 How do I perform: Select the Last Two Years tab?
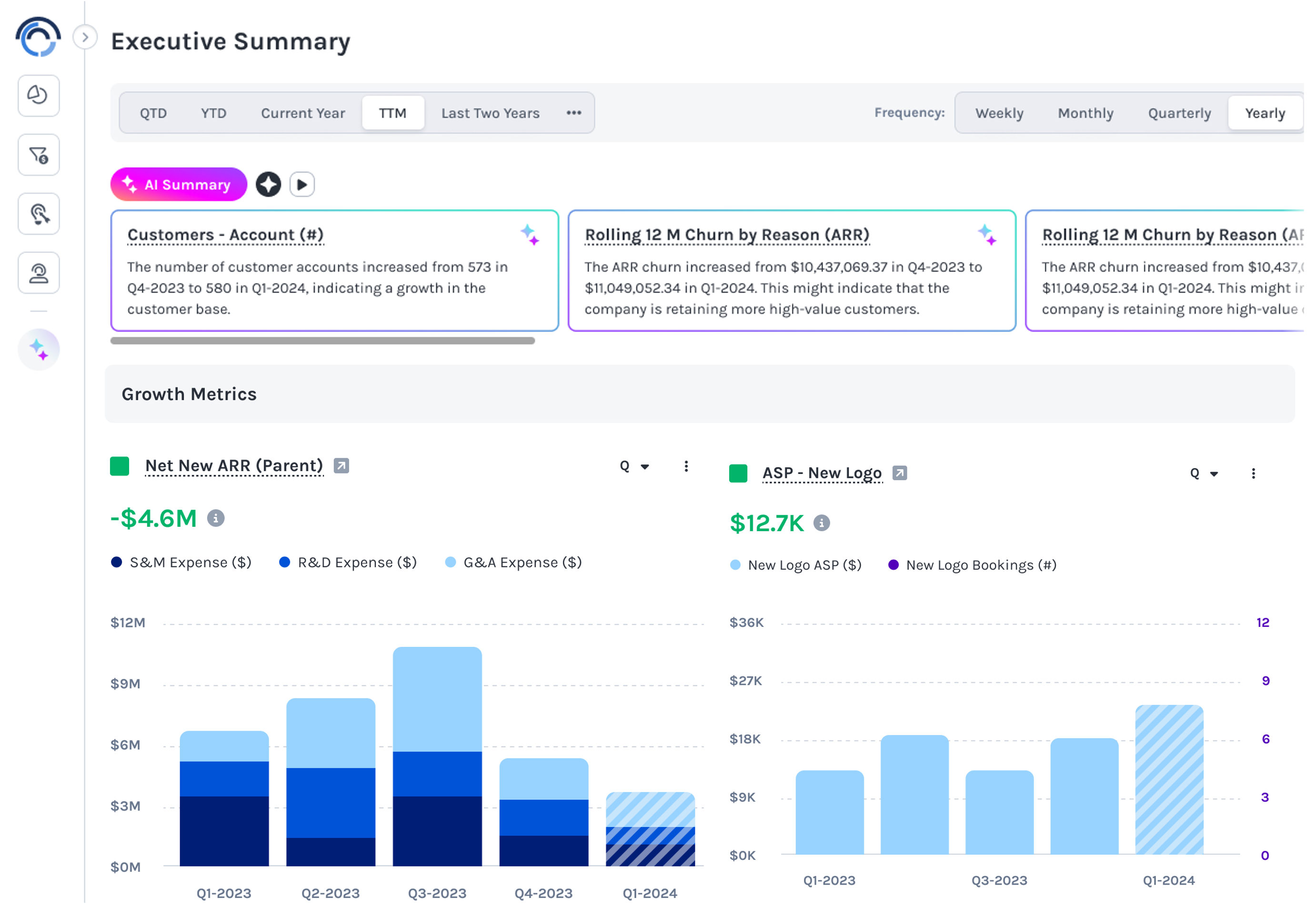490,113
